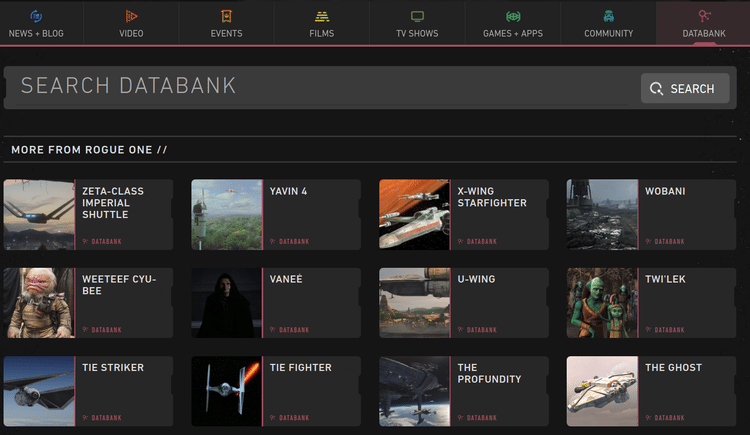Open the TIE Fighter thumbnail

point(227,391)
